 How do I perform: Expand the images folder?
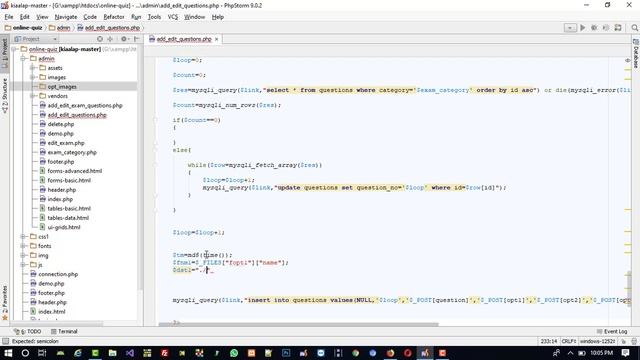tap(33, 77)
